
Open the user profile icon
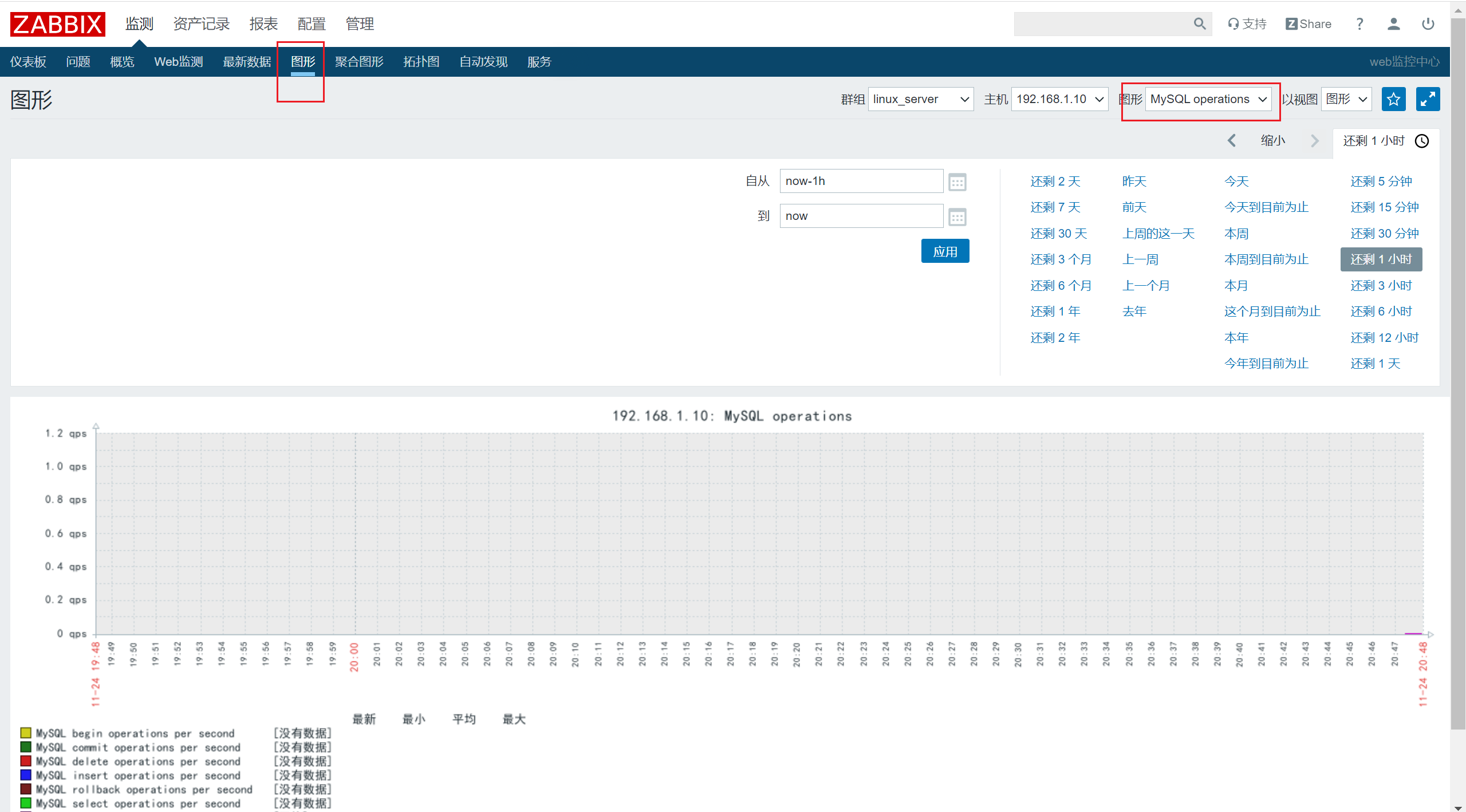tap(1394, 23)
